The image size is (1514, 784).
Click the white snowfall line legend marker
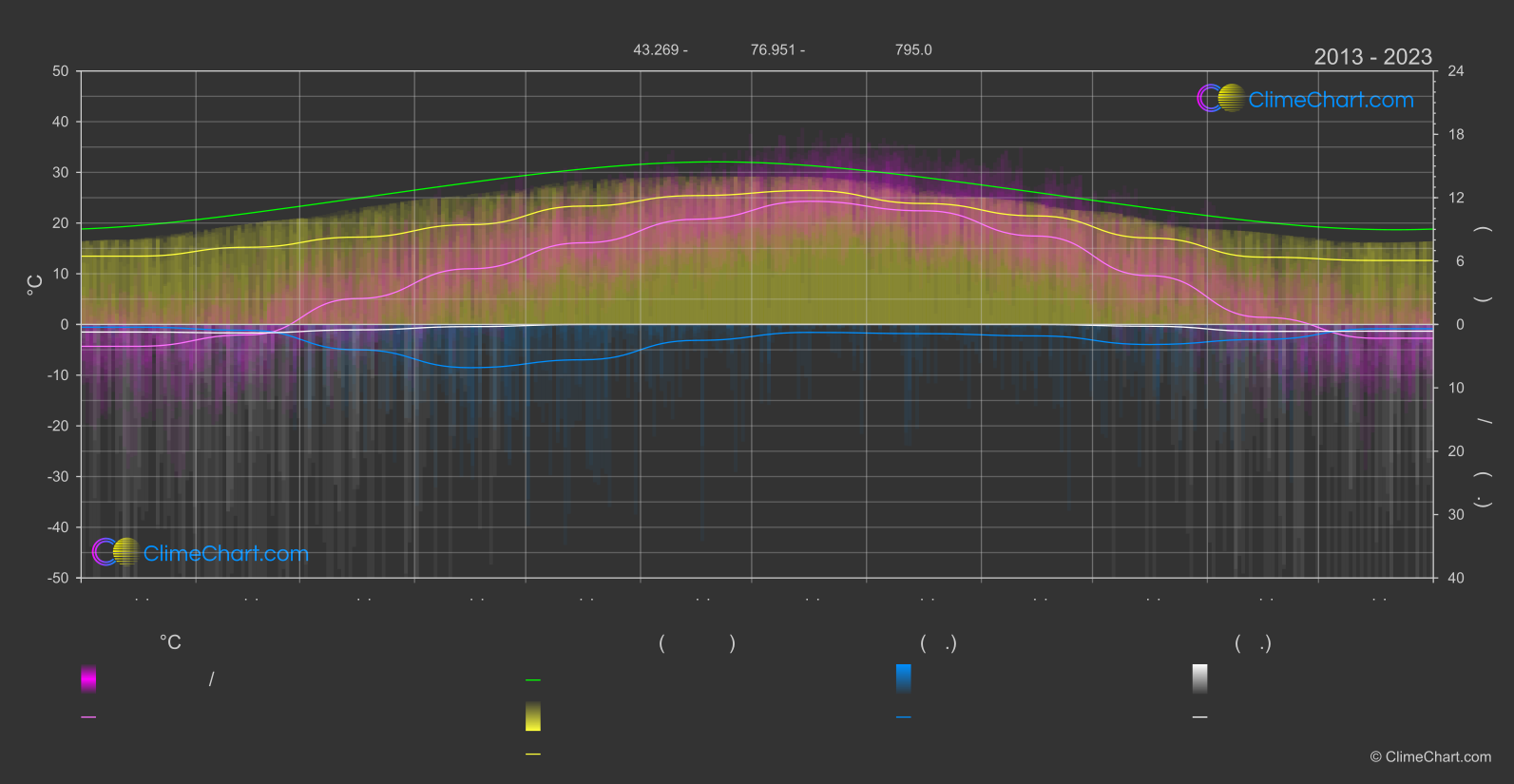coord(1200,717)
